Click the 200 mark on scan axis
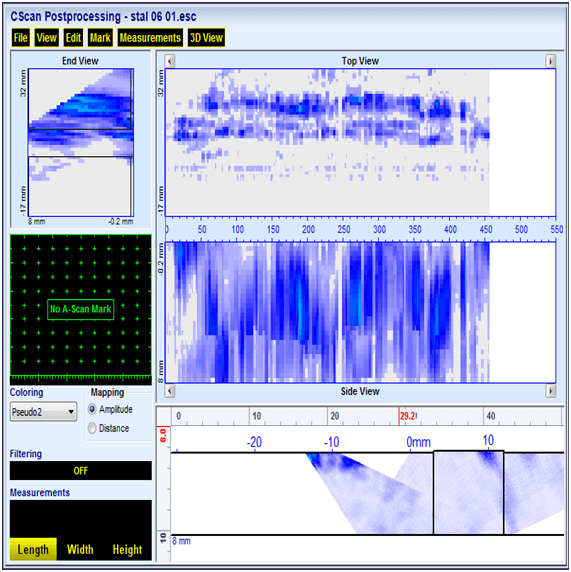 click(308, 229)
